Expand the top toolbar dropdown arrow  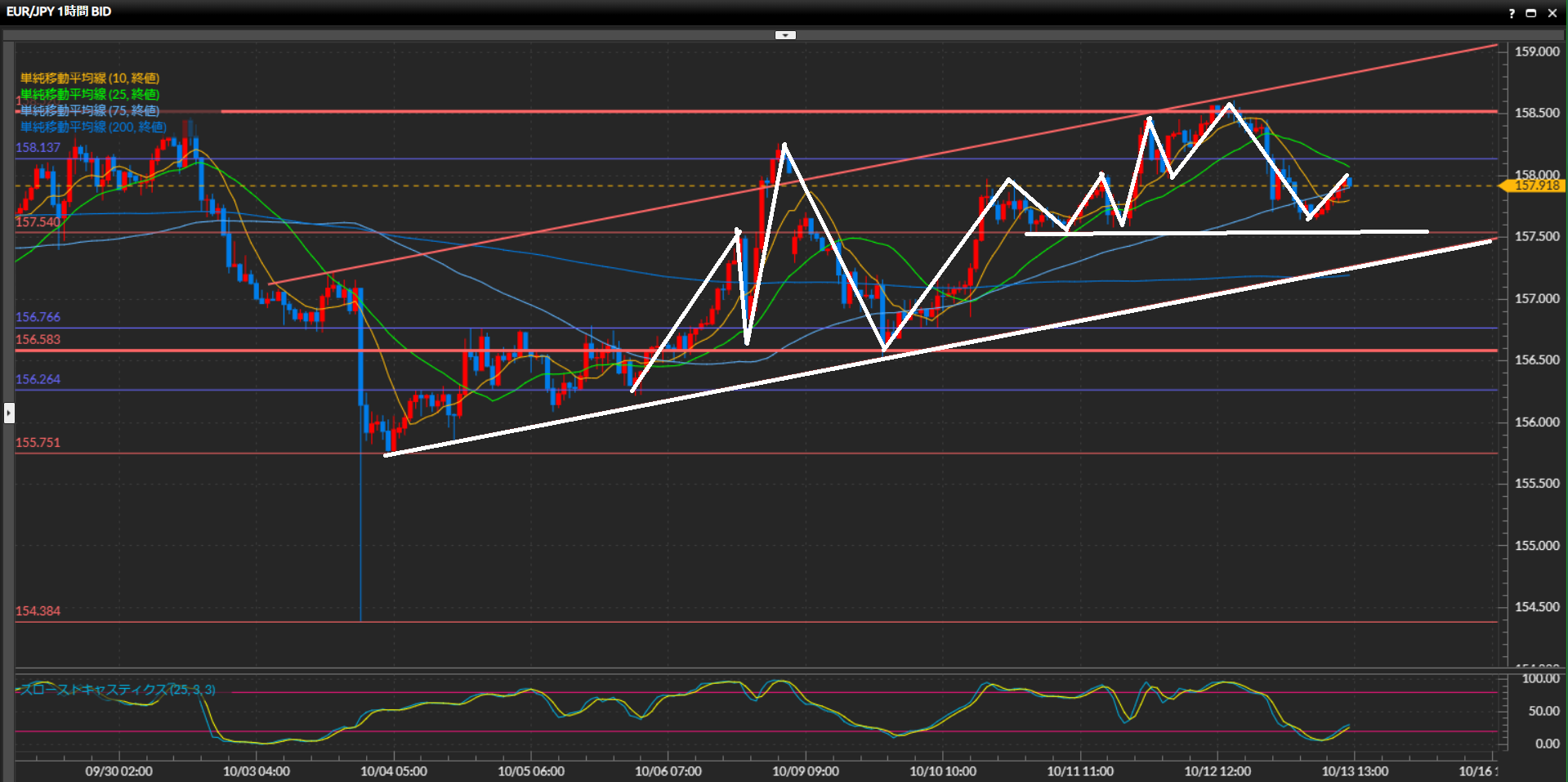(x=784, y=35)
